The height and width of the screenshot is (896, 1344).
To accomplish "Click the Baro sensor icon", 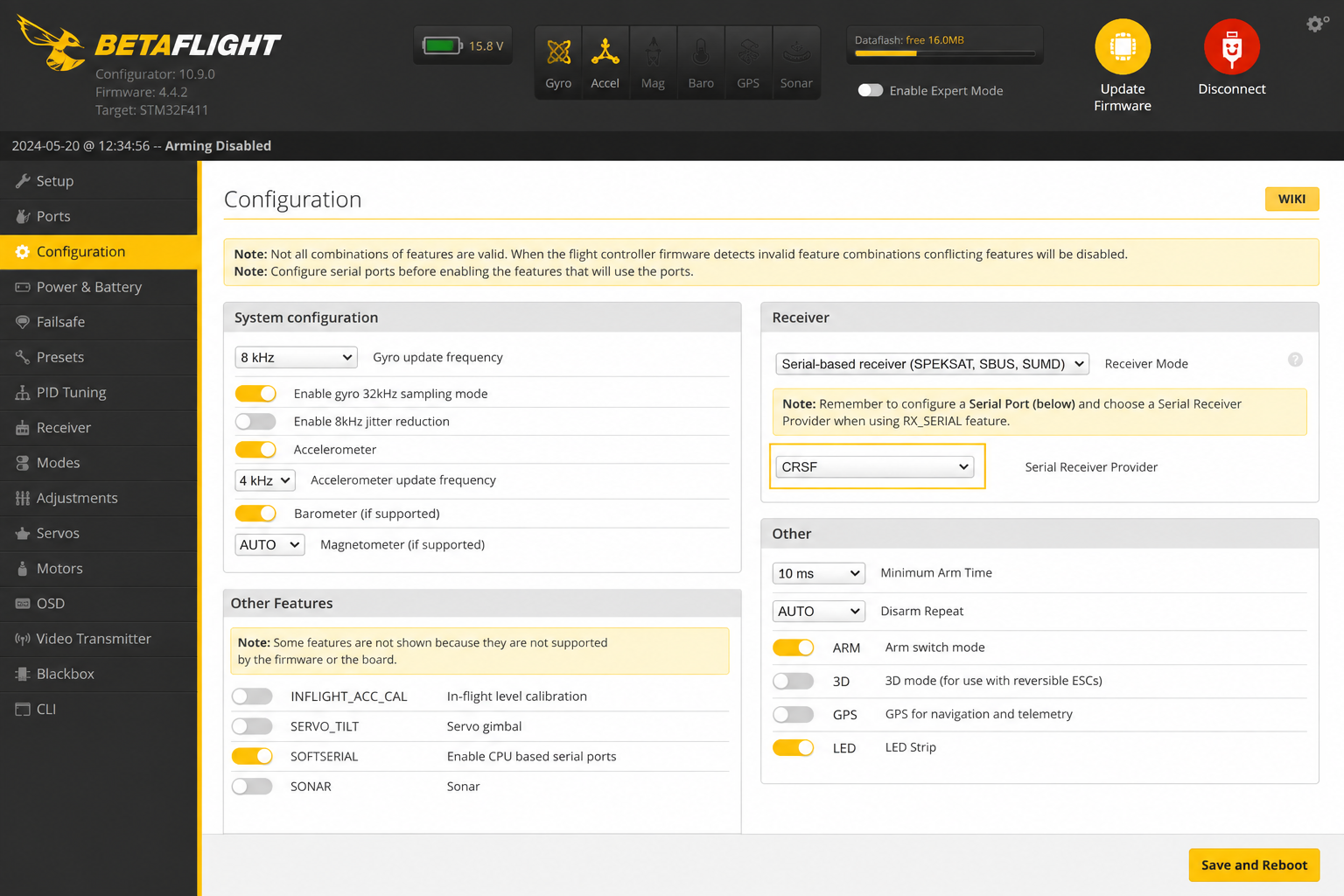I will tap(701, 52).
